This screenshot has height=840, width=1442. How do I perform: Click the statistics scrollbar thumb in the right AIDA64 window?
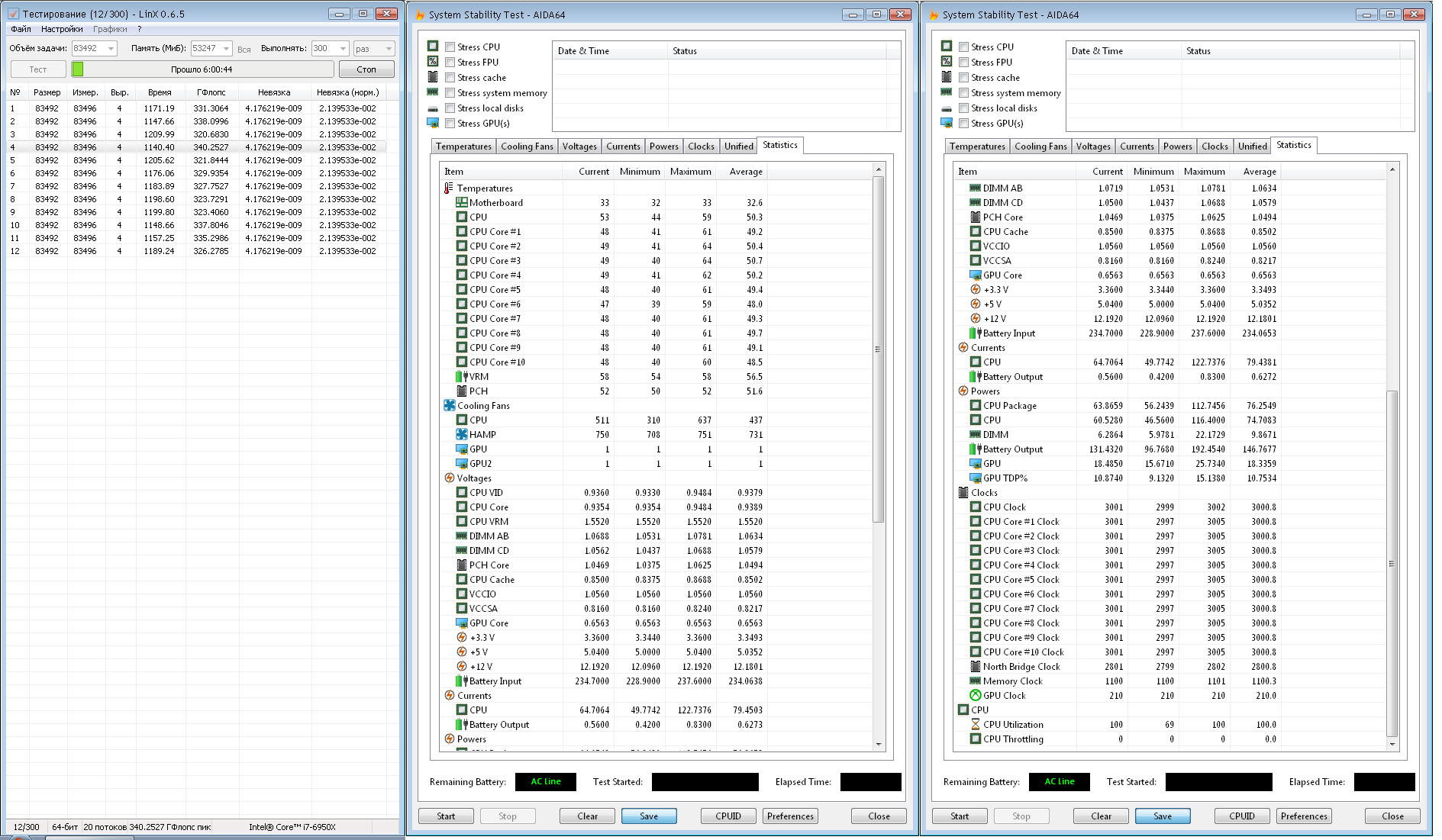pos(1392,564)
